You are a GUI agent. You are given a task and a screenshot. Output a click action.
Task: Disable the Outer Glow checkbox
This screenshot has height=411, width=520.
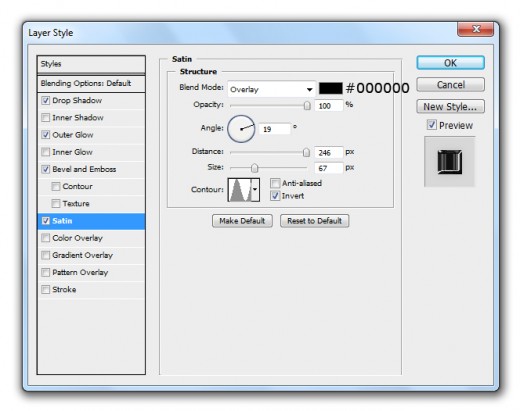45,135
